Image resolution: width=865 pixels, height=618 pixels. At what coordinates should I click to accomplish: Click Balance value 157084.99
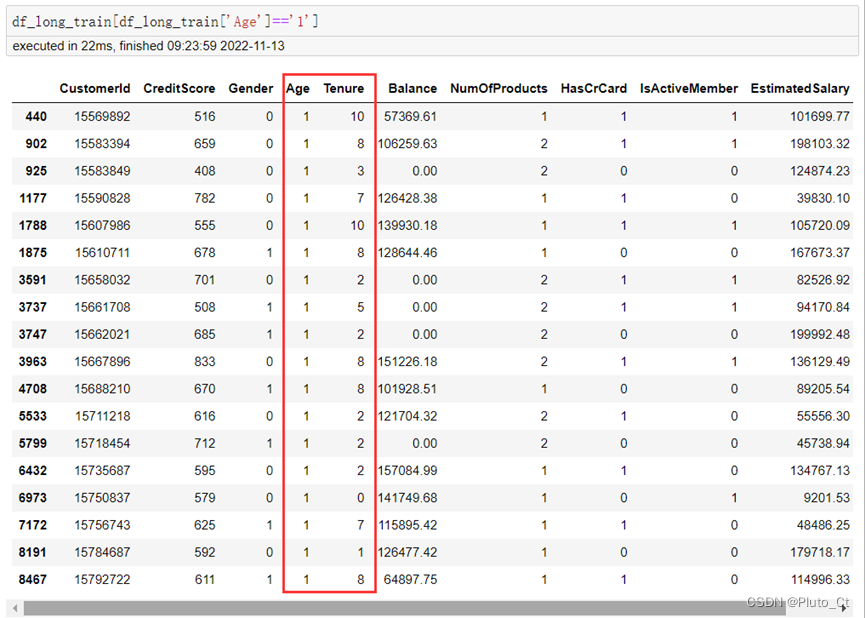click(x=408, y=471)
